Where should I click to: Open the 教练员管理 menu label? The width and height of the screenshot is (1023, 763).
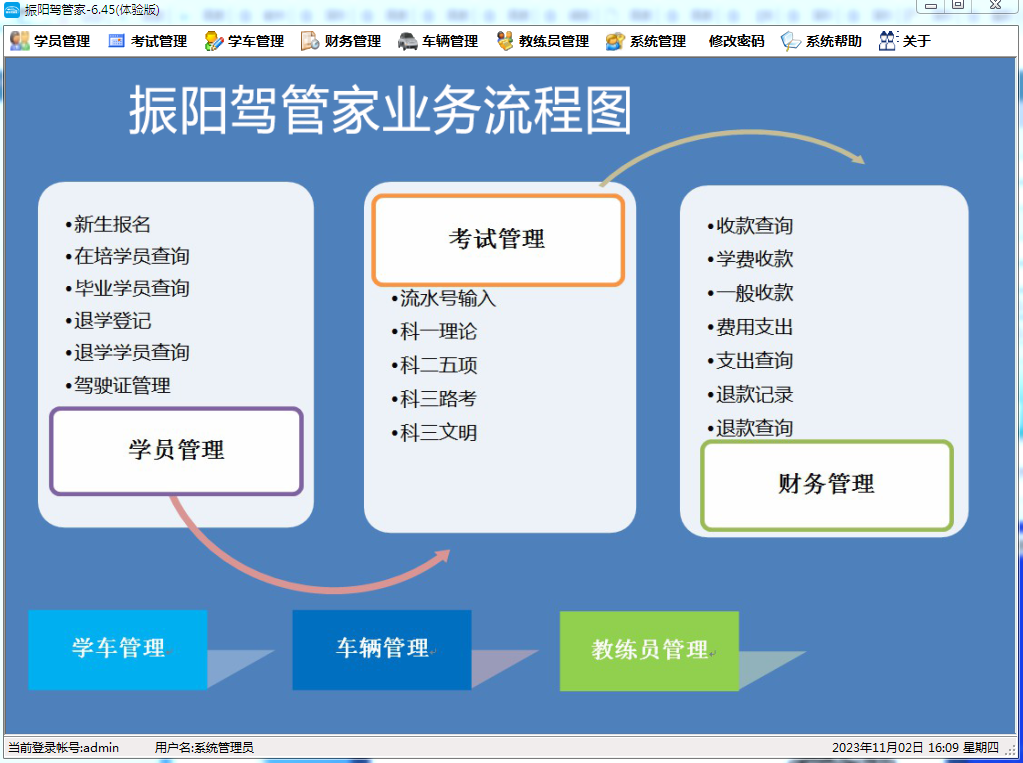click(x=554, y=41)
